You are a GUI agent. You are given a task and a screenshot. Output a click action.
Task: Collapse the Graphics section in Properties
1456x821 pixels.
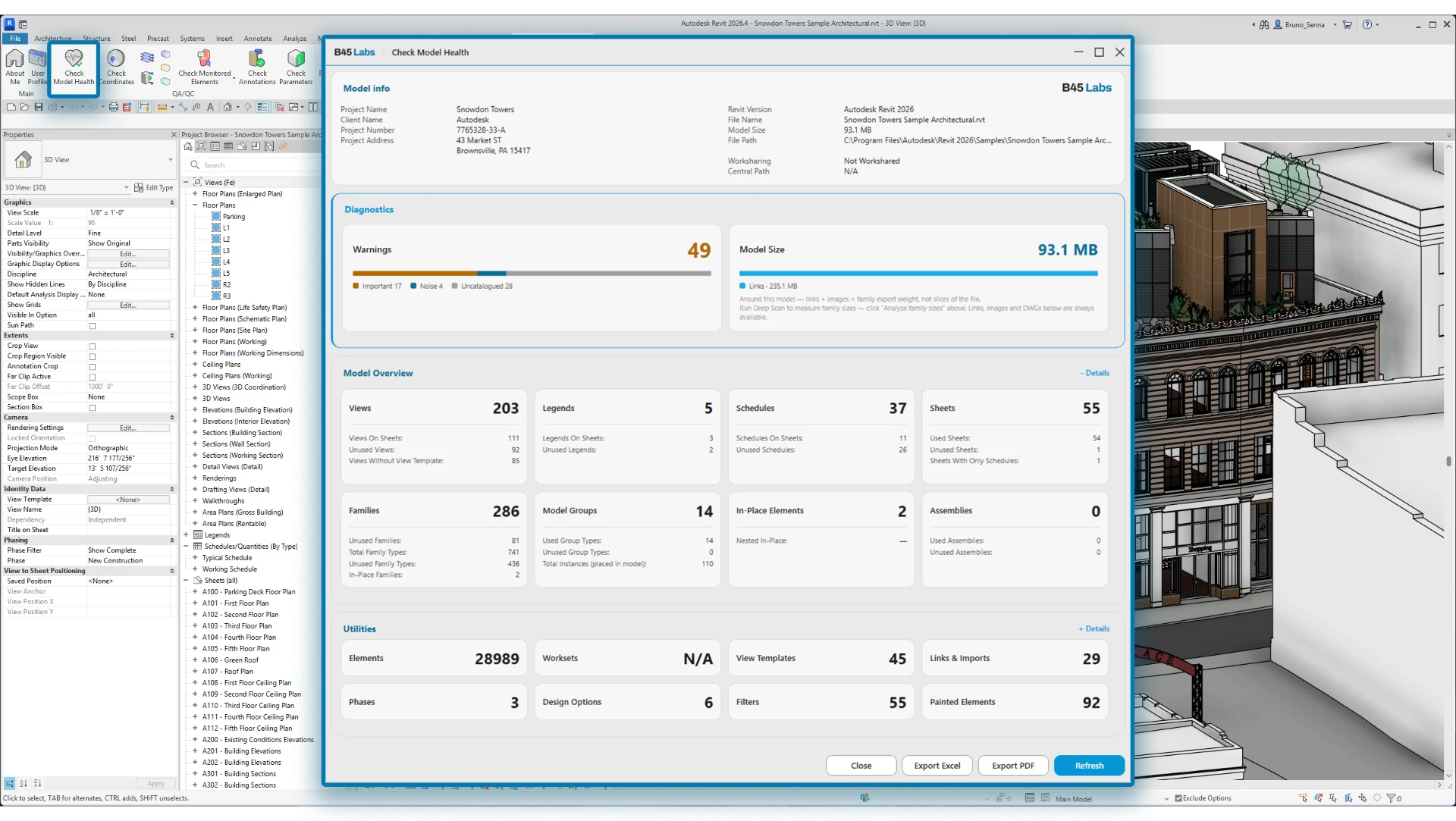172,202
